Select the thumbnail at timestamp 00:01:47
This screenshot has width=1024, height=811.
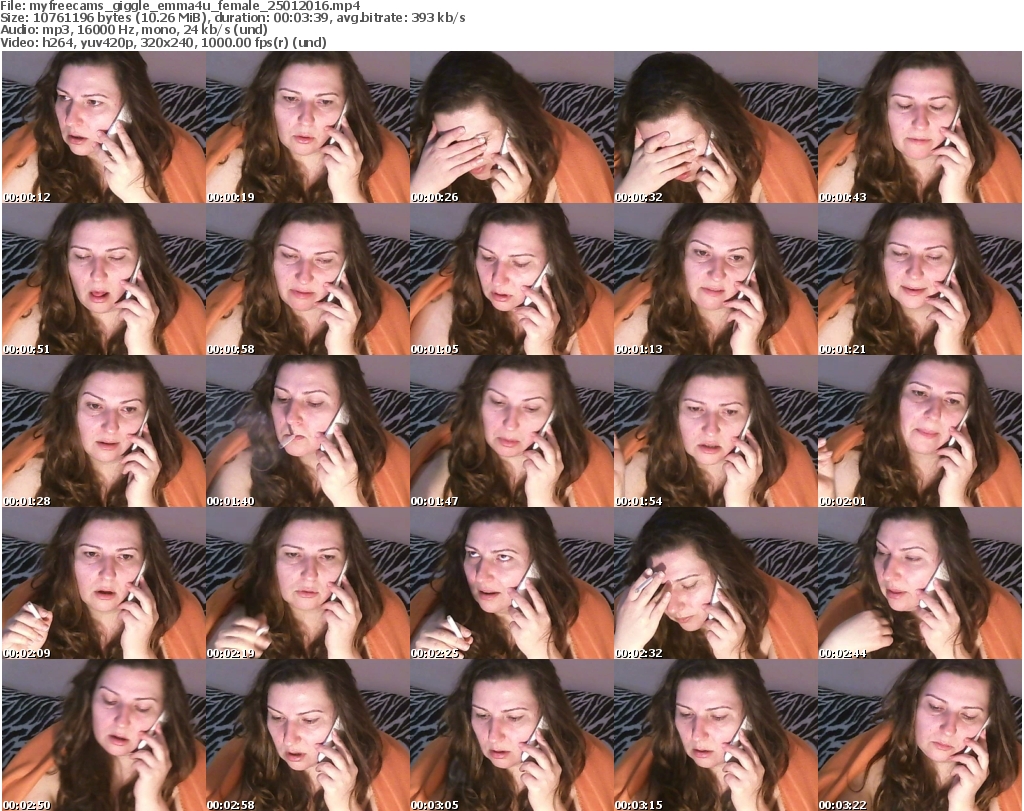point(511,431)
